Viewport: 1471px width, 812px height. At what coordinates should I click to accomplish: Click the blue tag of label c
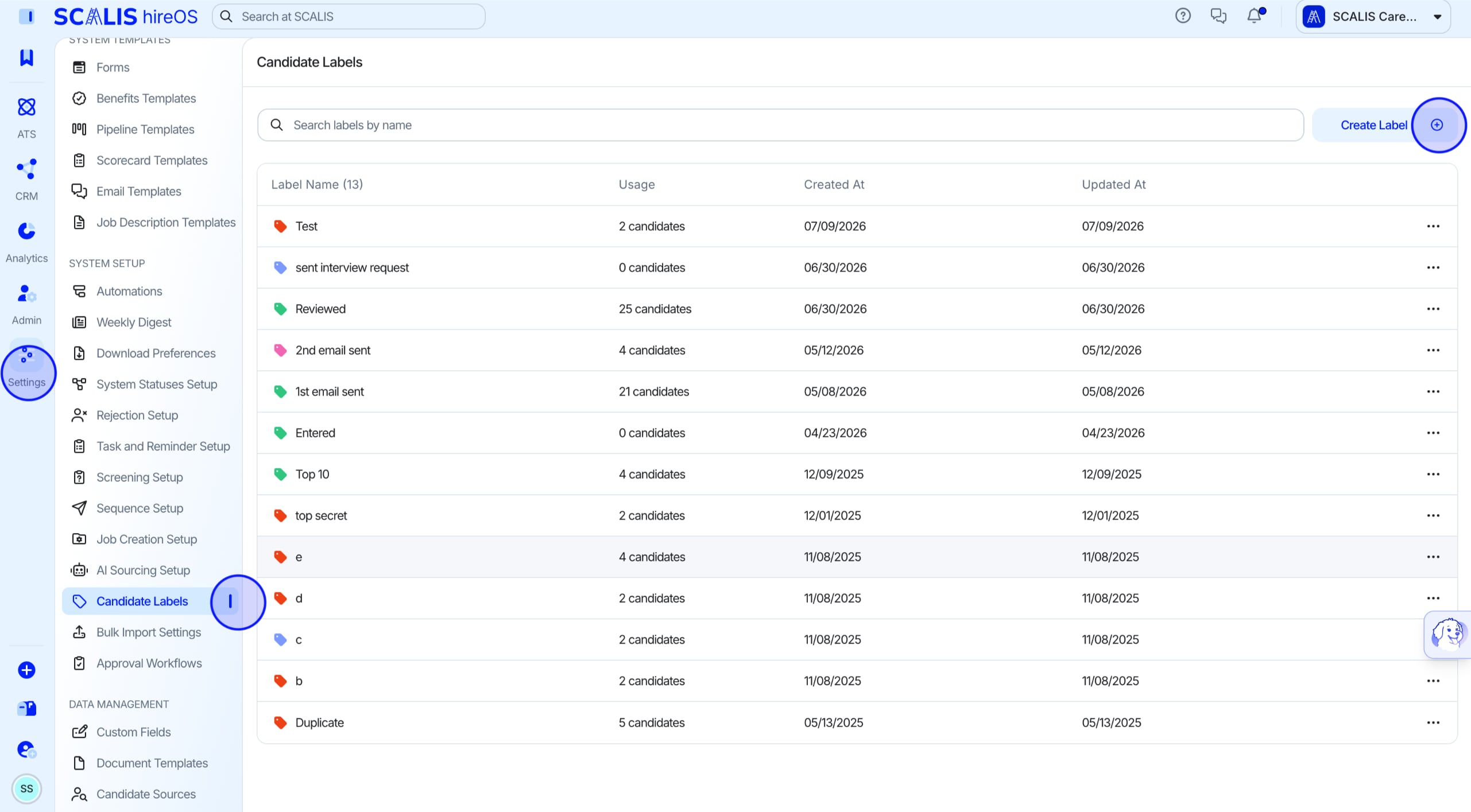tap(280, 639)
